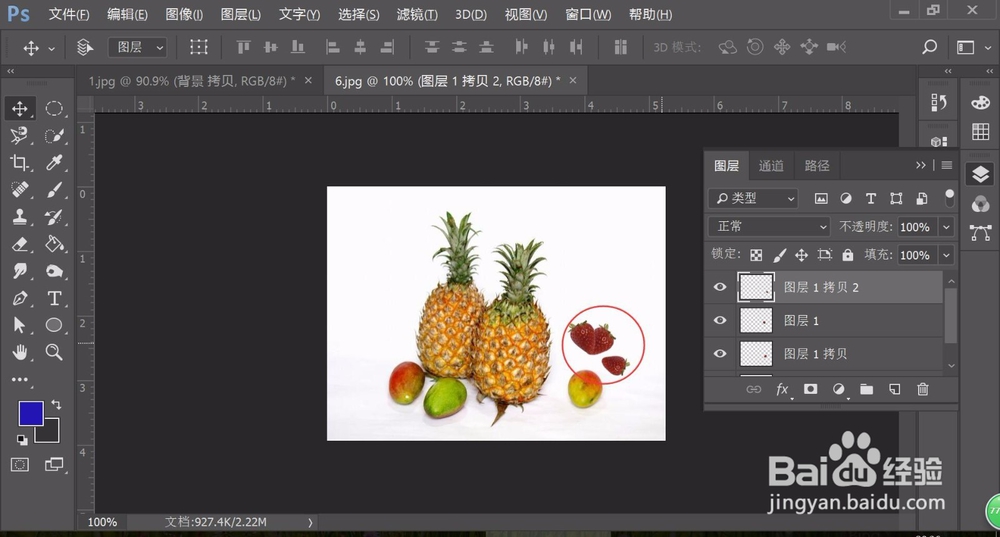Choose the Polygonal Lasso tool

coord(20,135)
